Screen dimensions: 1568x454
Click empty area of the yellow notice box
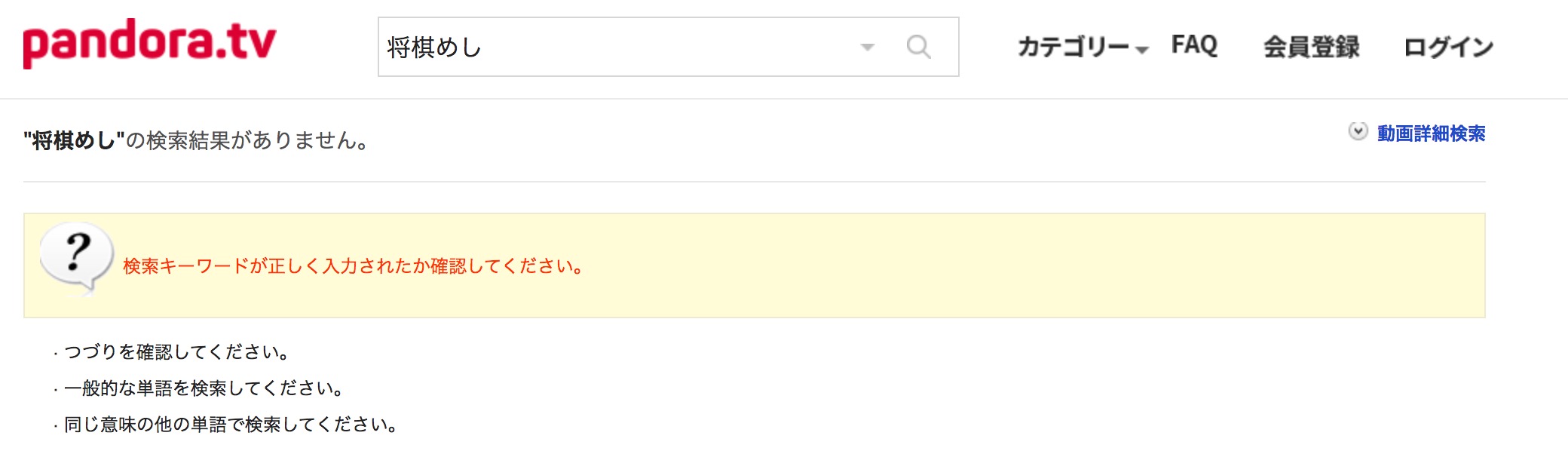click(1033, 265)
